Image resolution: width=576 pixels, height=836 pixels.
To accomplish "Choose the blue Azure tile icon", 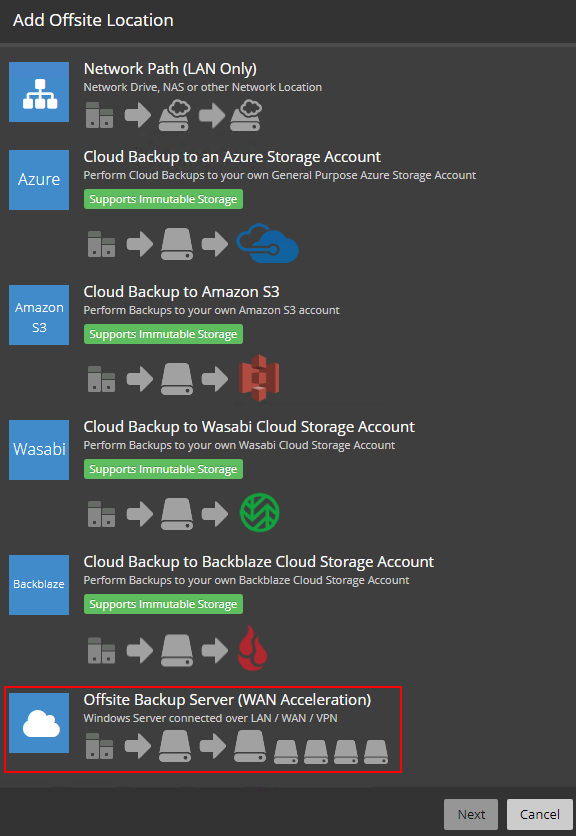I will pos(39,180).
